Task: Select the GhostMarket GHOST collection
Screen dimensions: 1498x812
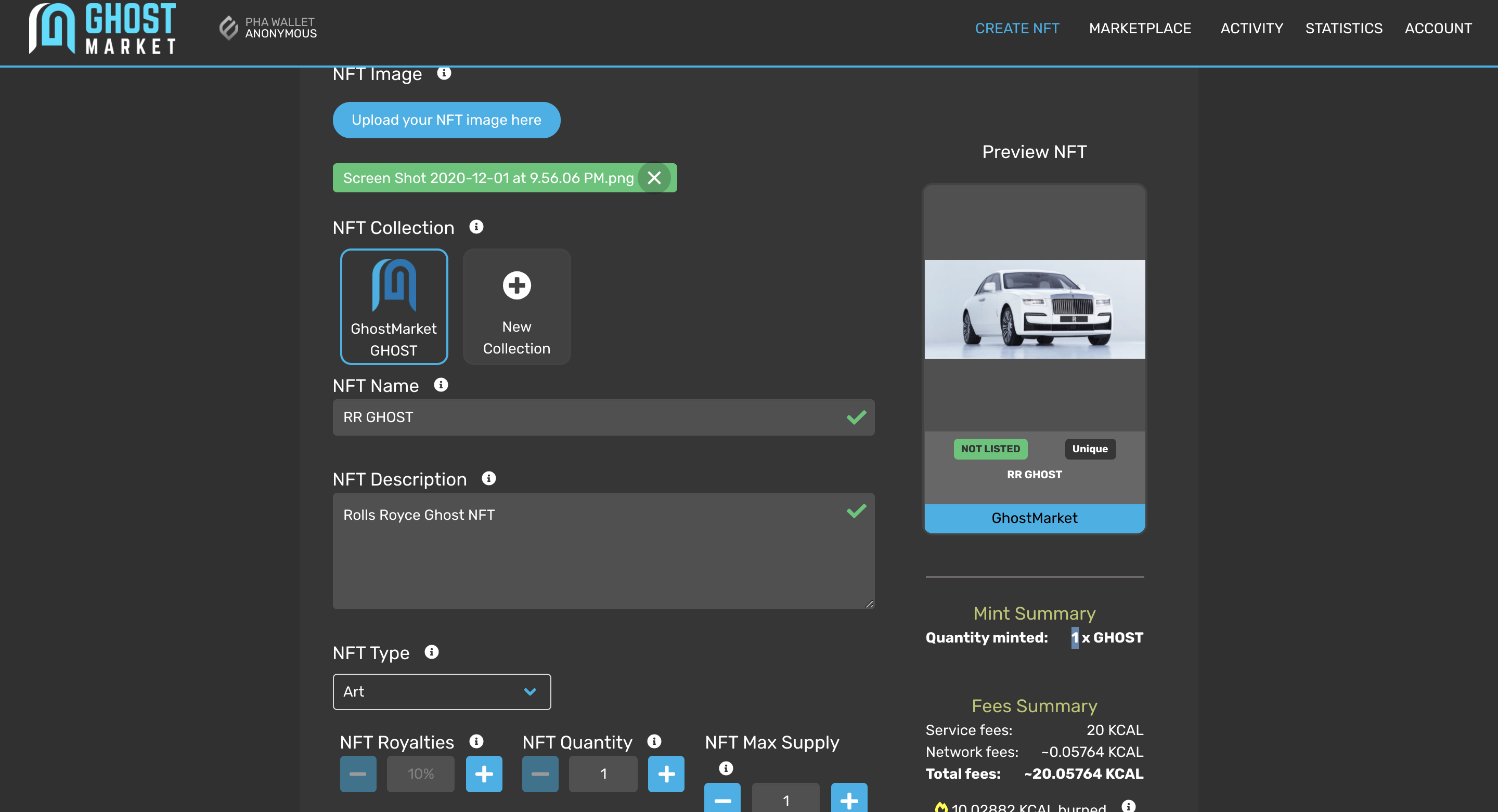Action: click(394, 306)
